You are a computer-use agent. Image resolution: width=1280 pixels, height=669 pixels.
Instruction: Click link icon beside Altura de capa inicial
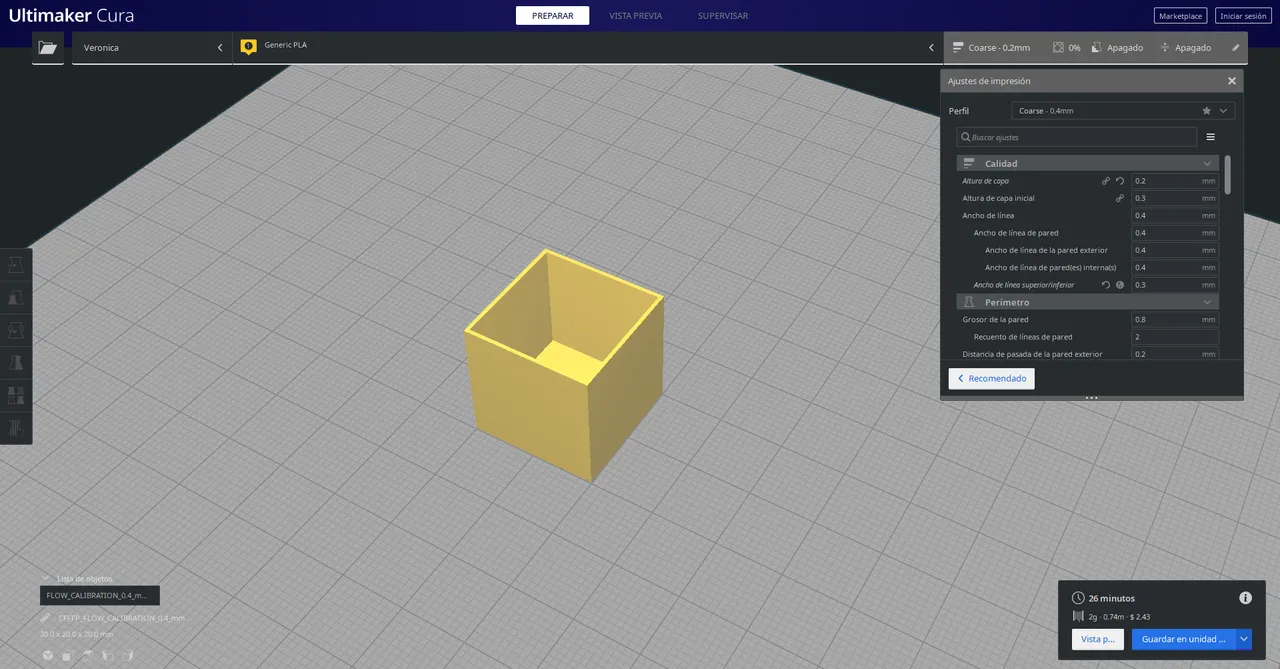tap(1120, 198)
